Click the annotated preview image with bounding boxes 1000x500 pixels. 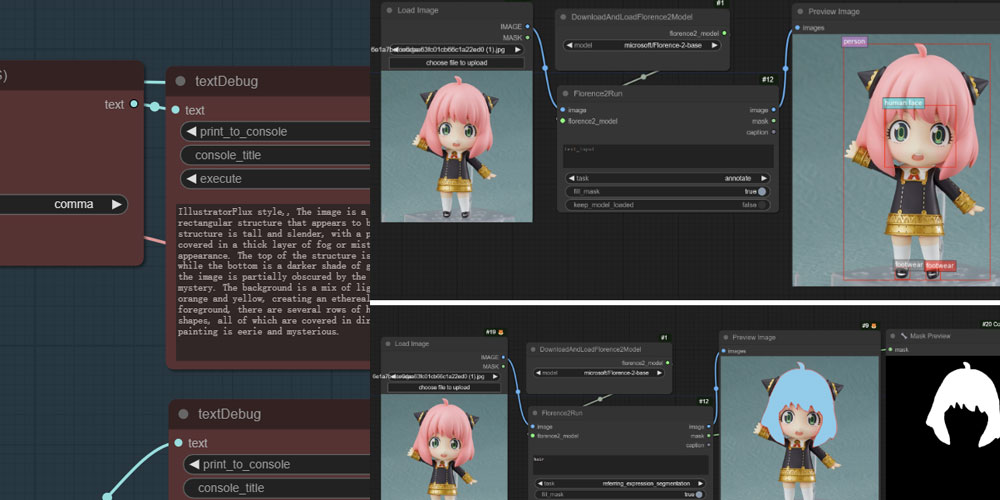tap(896, 159)
